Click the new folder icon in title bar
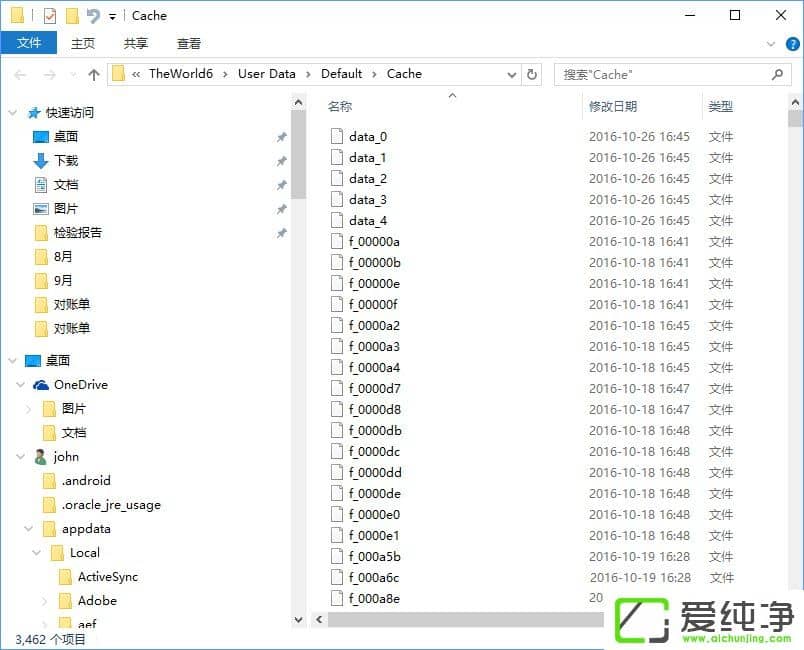 pyautogui.click(x=72, y=15)
